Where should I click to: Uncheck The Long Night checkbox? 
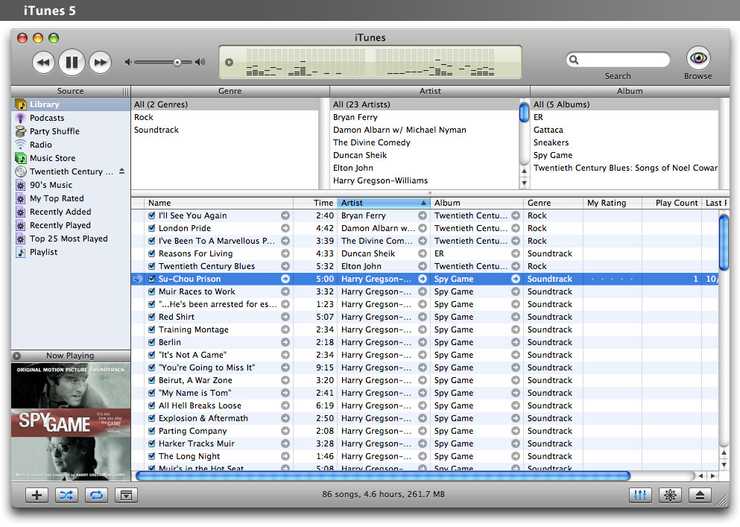point(151,456)
